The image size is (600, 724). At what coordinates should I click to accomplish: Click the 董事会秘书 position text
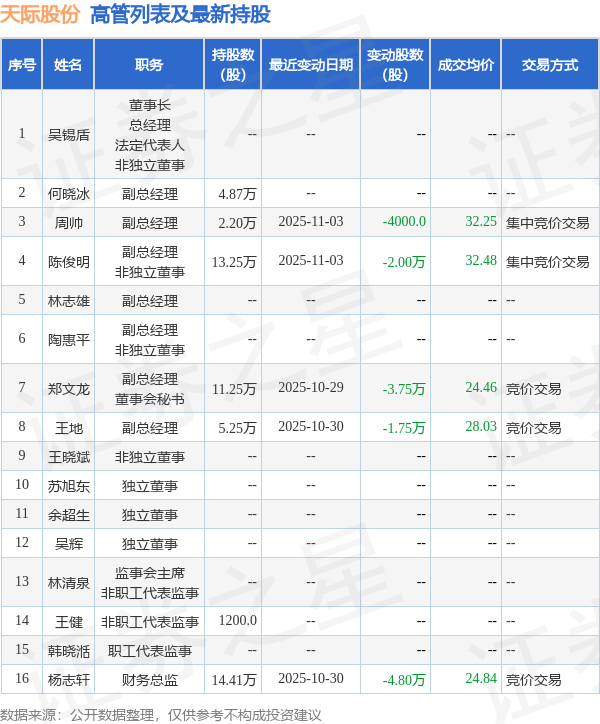149,399
